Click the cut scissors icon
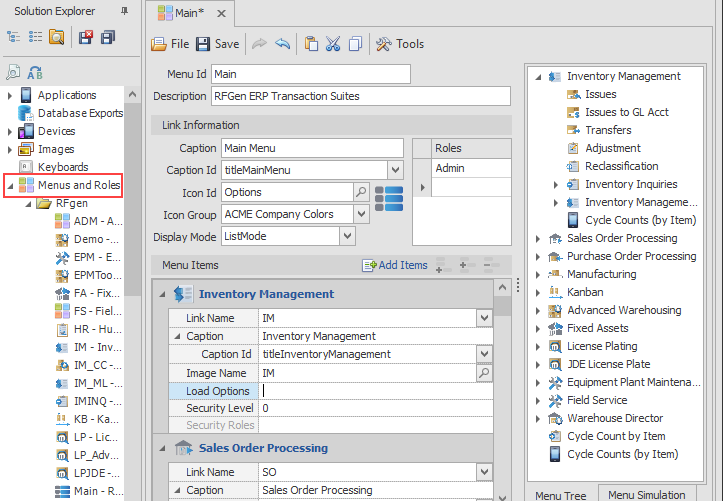Image resolution: width=723 pixels, height=501 pixels. click(x=333, y=44)
